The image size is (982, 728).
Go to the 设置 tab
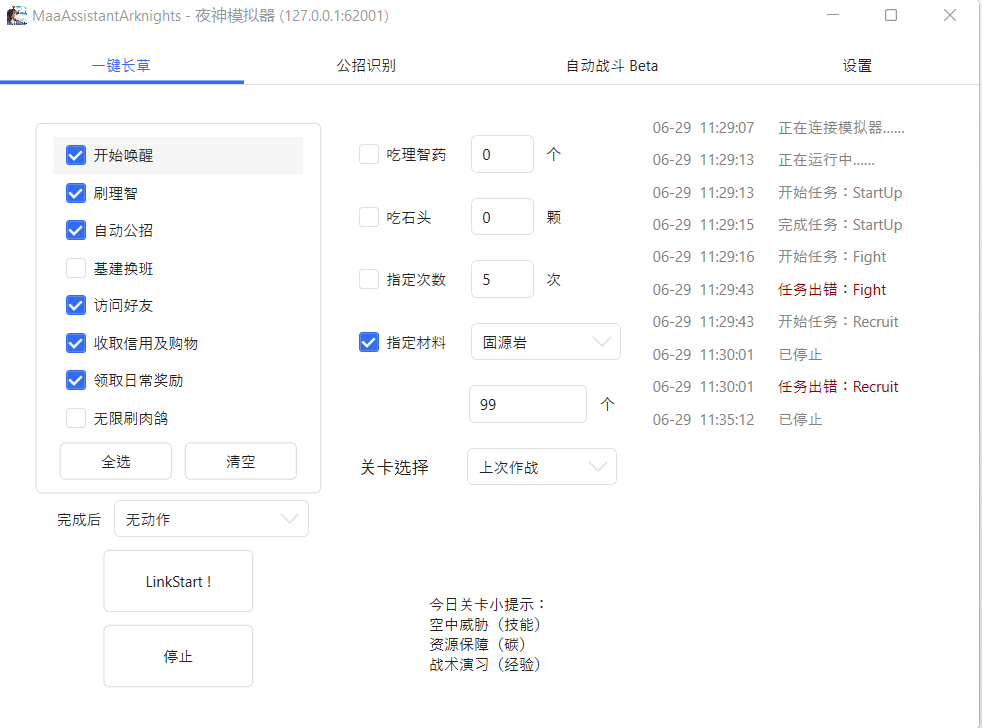tap(857, 65)
